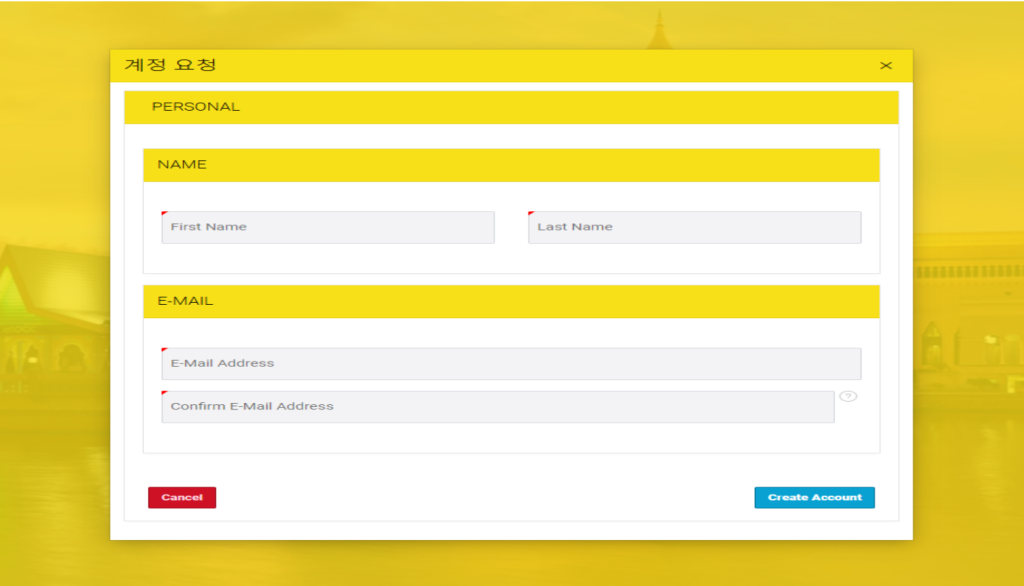Select the E-Mail Address input
1024x586 pixels.
511,363
